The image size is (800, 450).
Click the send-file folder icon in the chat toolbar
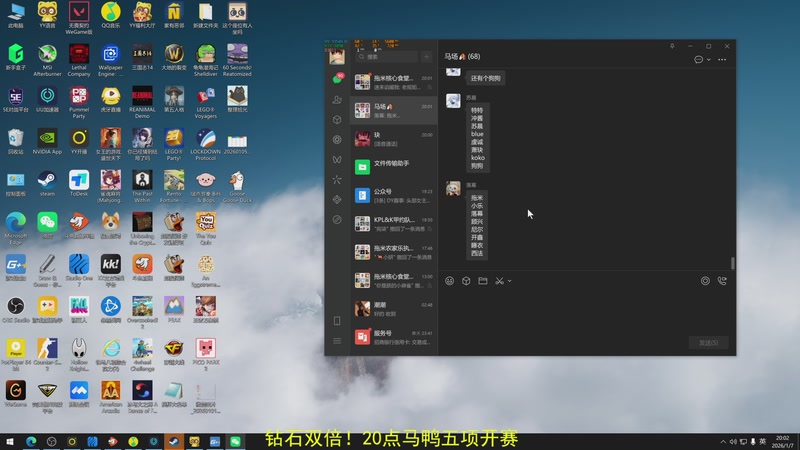(x=483, y=281)
